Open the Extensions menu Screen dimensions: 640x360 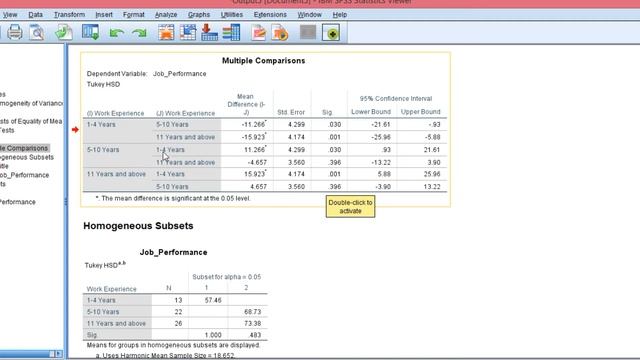pyautogui.click(x=270, y=14)
